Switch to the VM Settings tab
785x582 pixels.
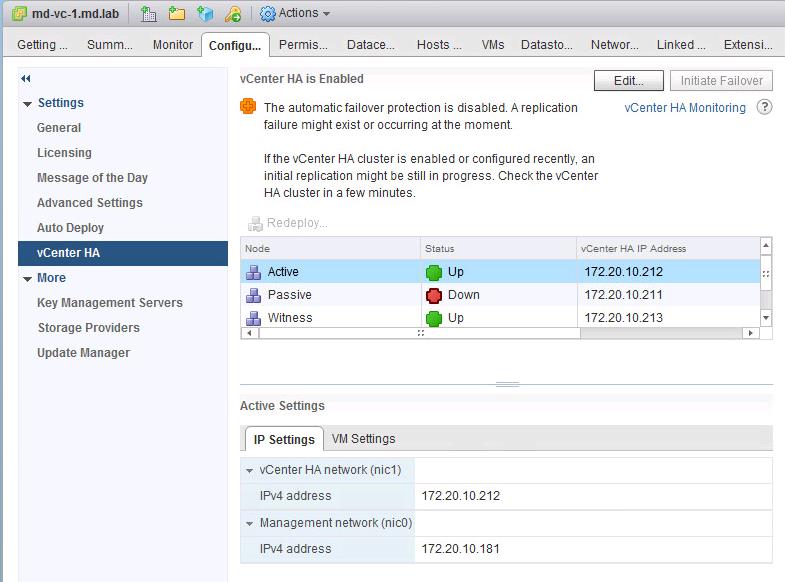(x=363, y=439)
